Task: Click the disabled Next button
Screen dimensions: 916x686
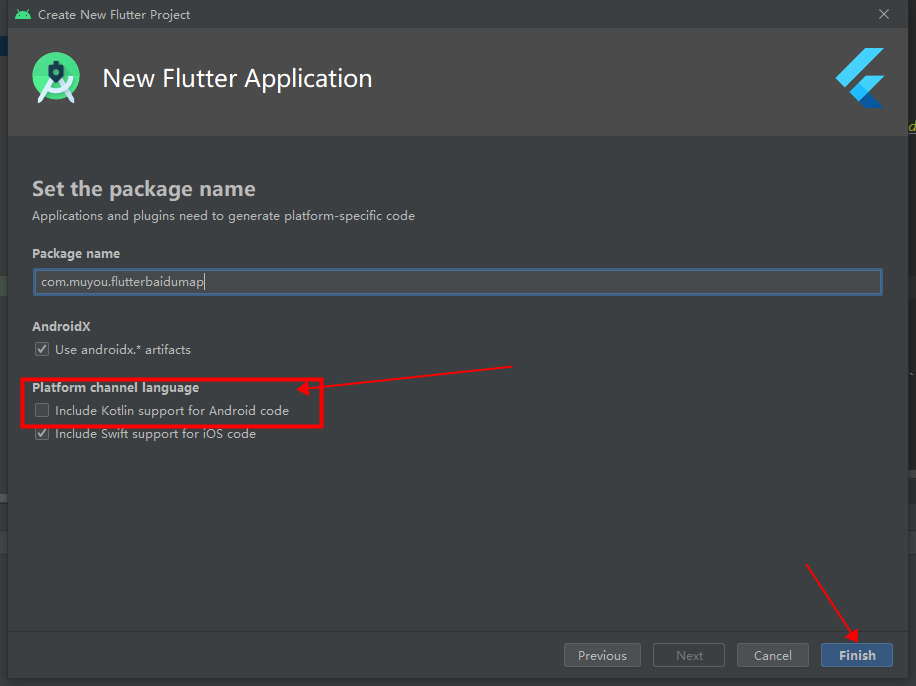Action: pyautogui.click(x=689, y=655)
